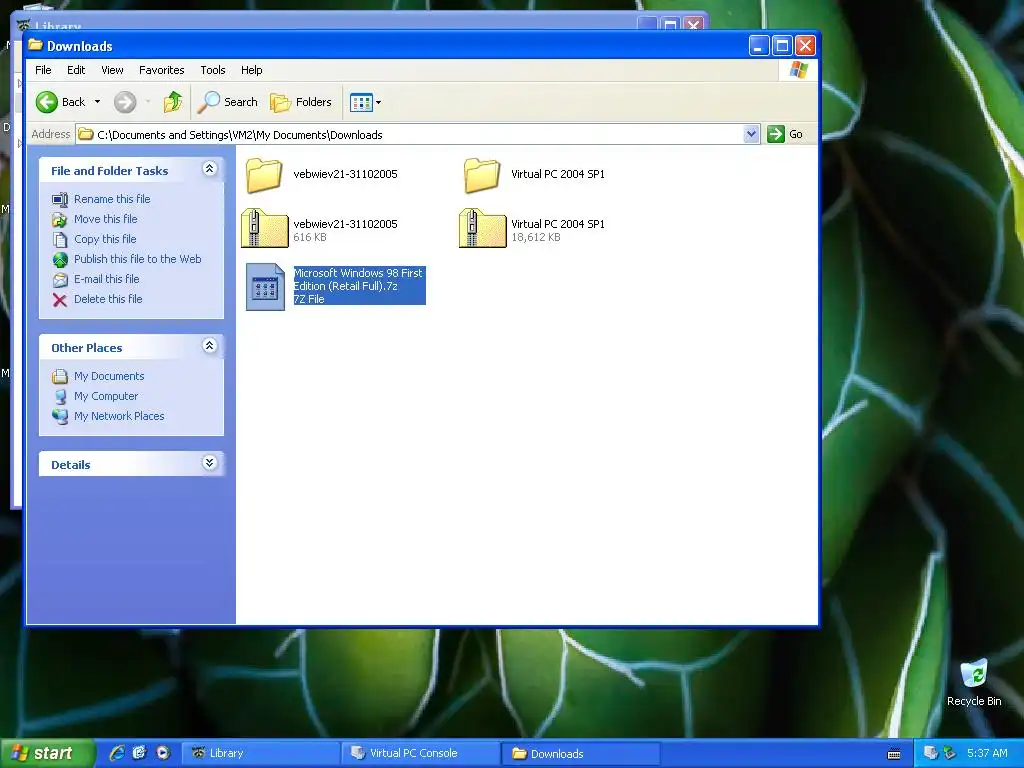1024x768 pixels.
Task: Click E-mail this file link
Action: click(106, 279)
